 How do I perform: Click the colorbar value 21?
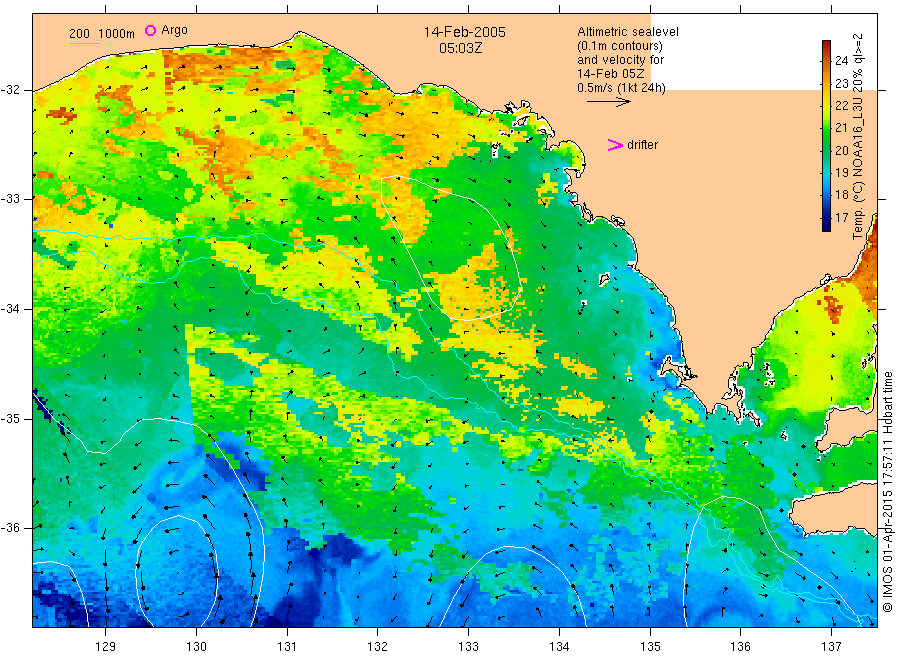click(841, 127)
